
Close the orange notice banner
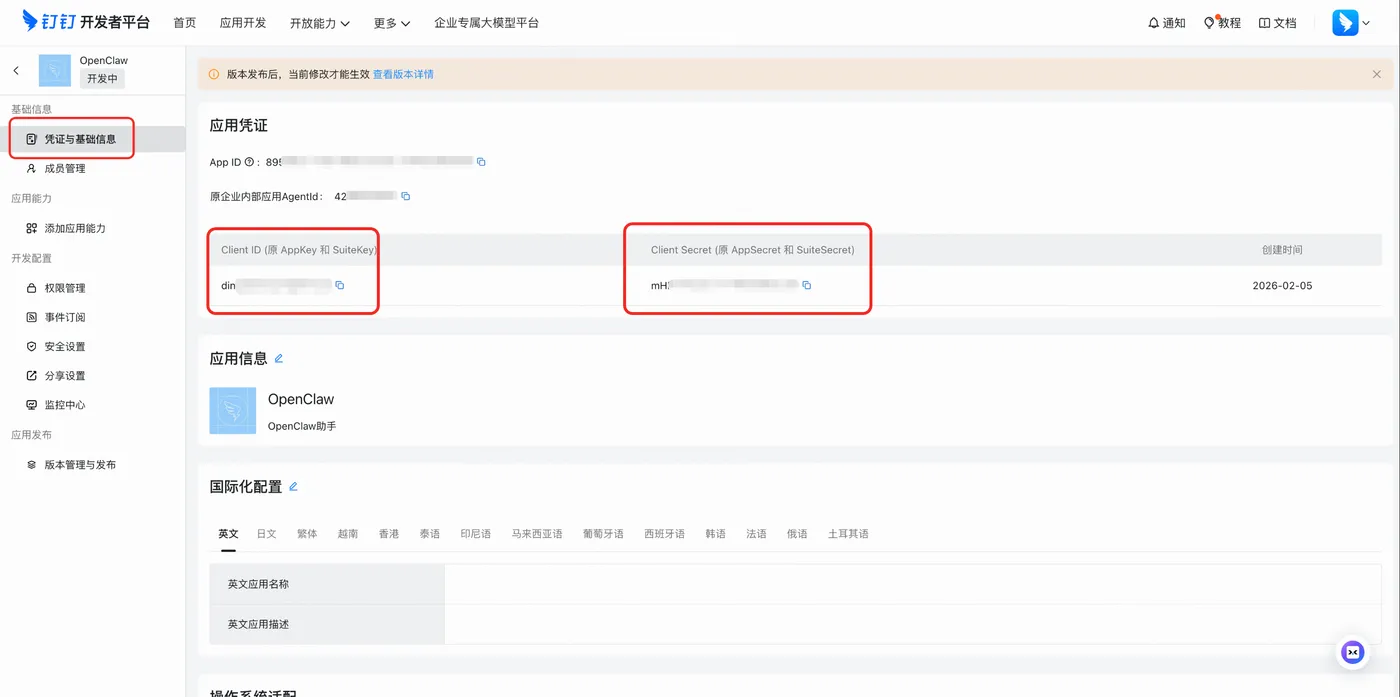pyautogui.click(x=1376, y=74)
